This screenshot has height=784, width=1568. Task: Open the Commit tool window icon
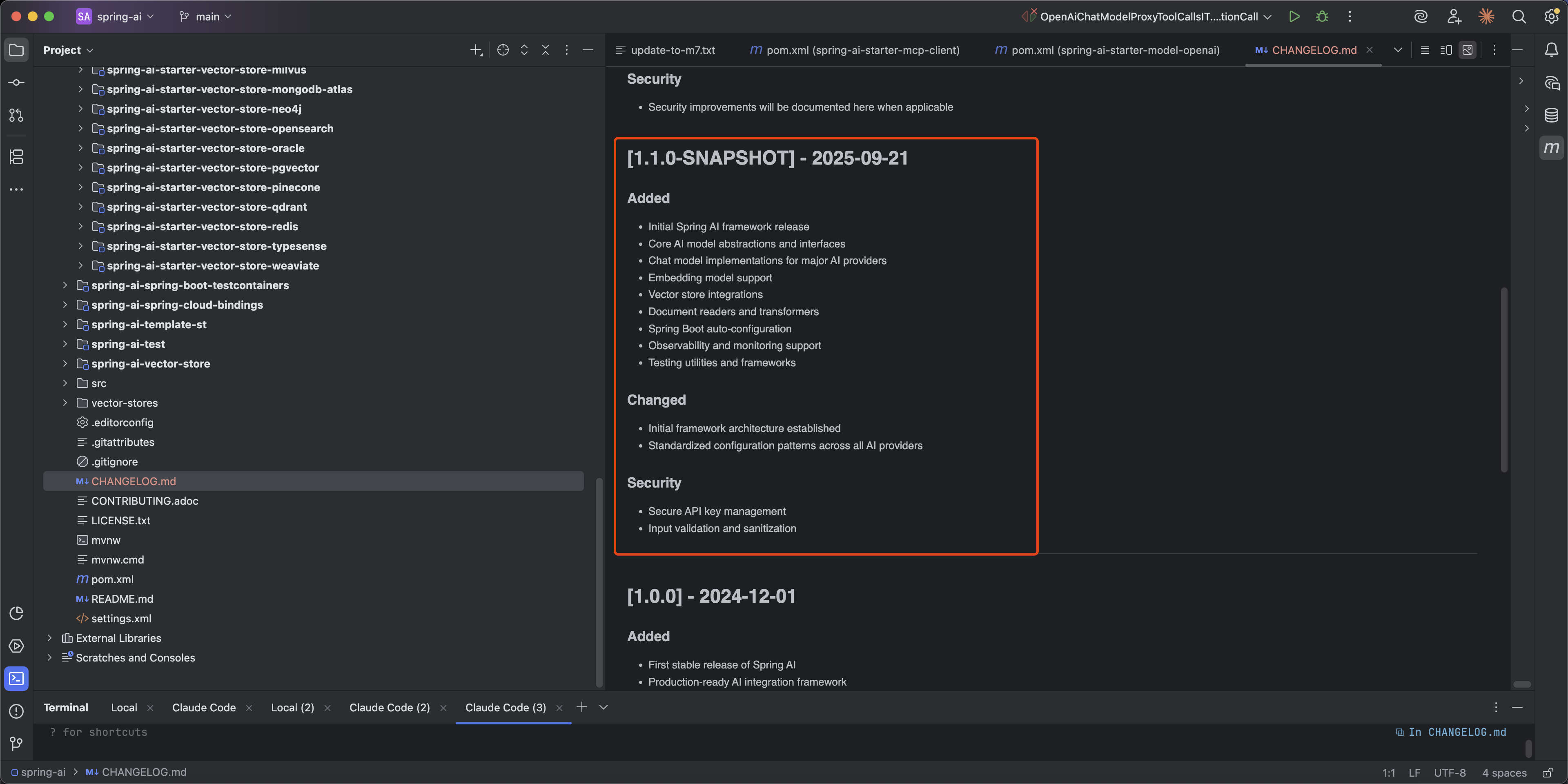pos(16,82)
